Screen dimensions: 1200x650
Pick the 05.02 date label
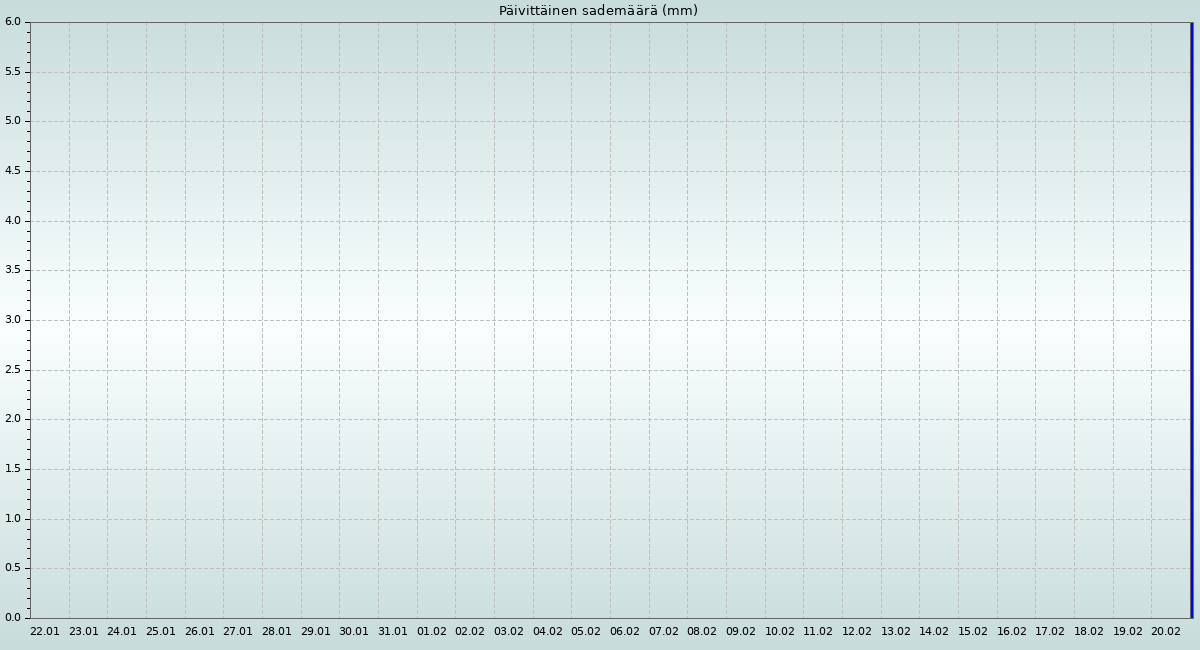(x=586, y=632)
